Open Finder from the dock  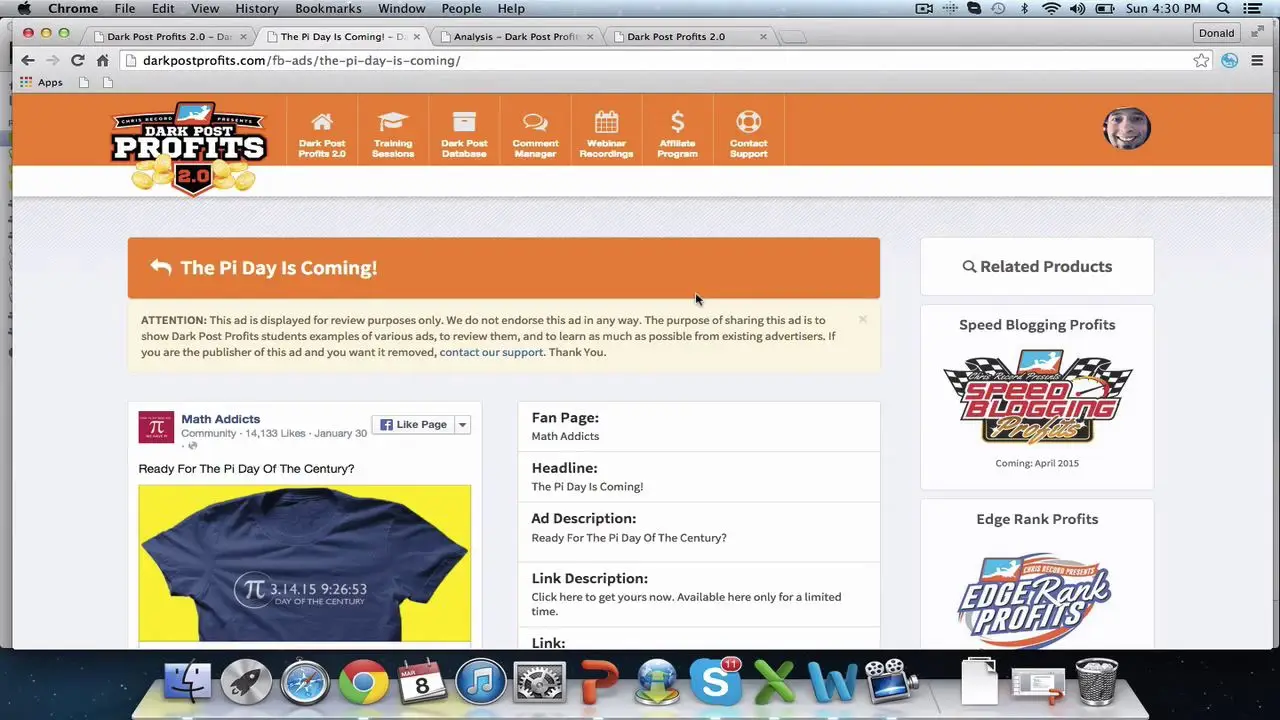[187, 683]
